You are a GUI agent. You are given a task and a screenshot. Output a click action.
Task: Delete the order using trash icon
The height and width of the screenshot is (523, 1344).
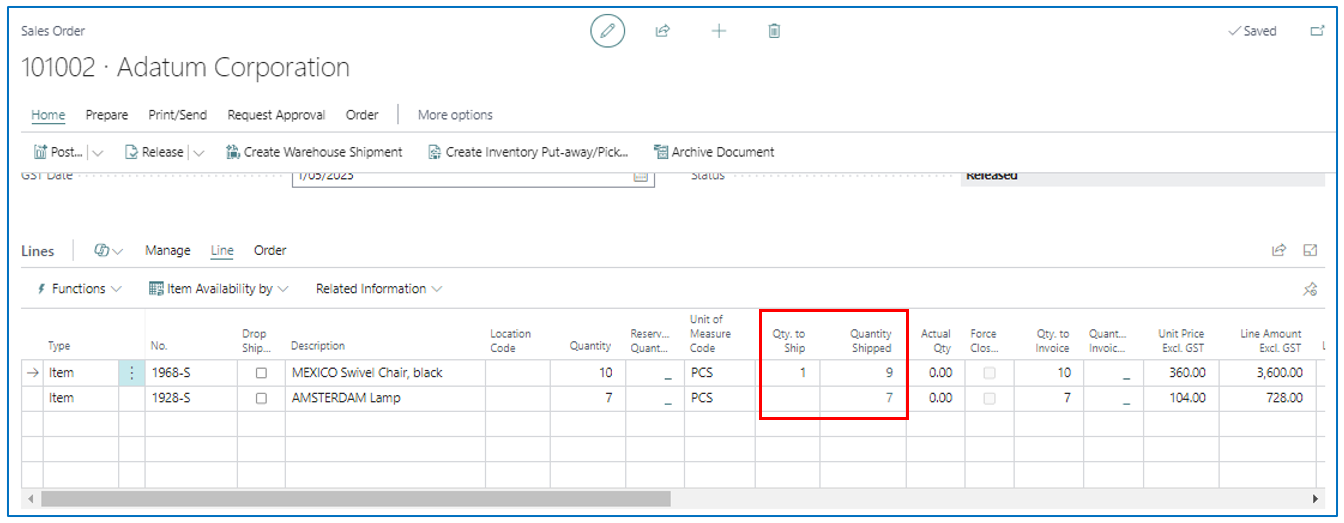[x=774, y=31]
